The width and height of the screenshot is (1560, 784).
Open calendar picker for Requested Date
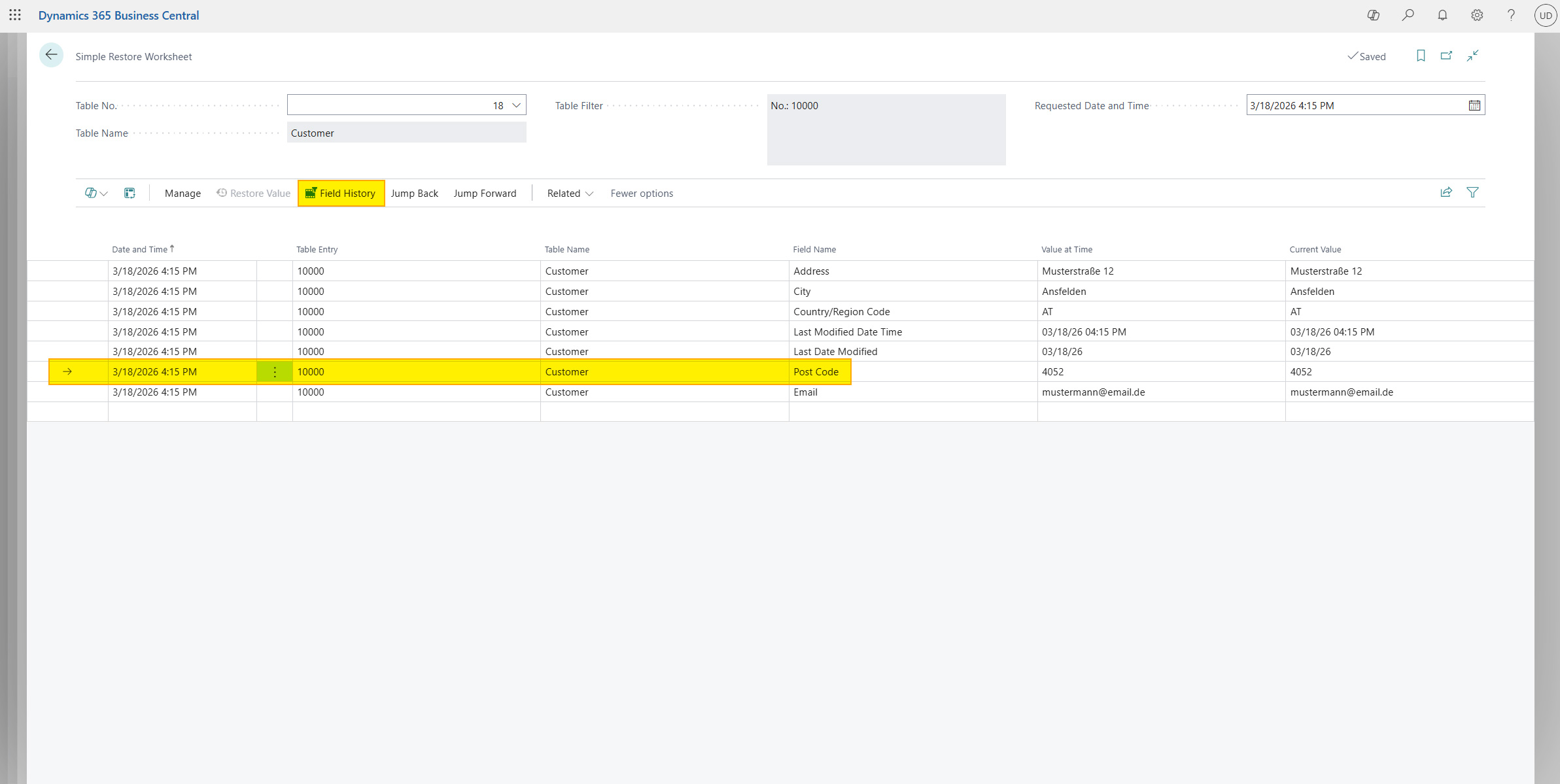1474,105
